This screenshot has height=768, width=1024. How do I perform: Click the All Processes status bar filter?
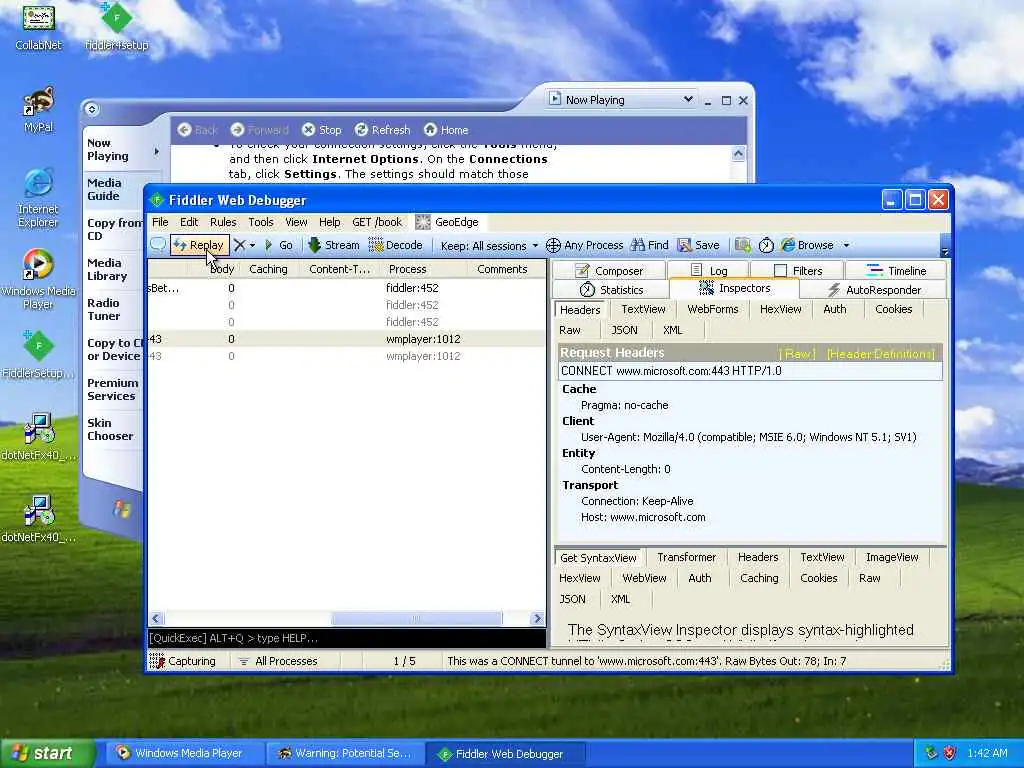[278, 661]
